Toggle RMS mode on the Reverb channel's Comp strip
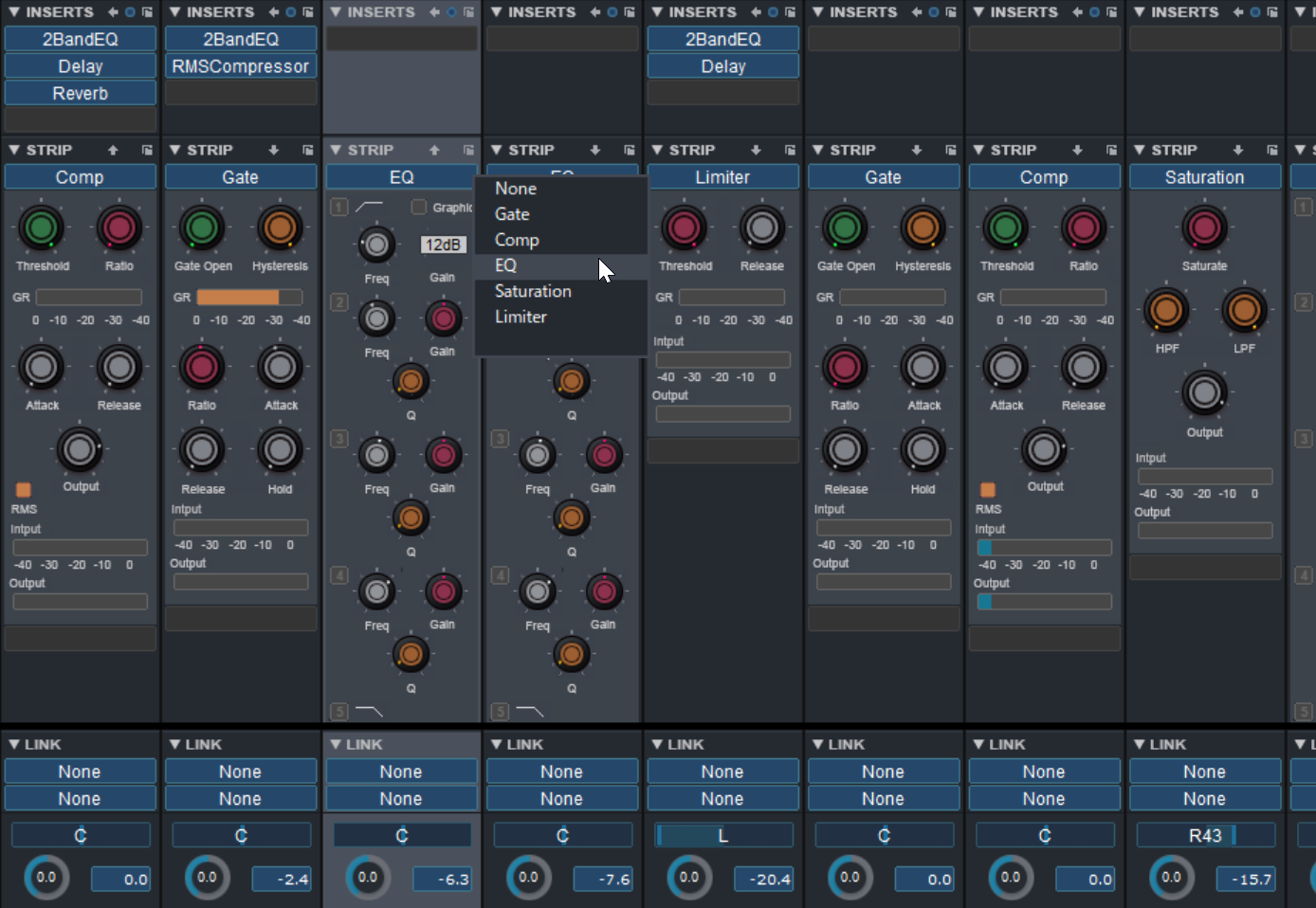This screenshot has width=1316, height=908. coord(24,489)
